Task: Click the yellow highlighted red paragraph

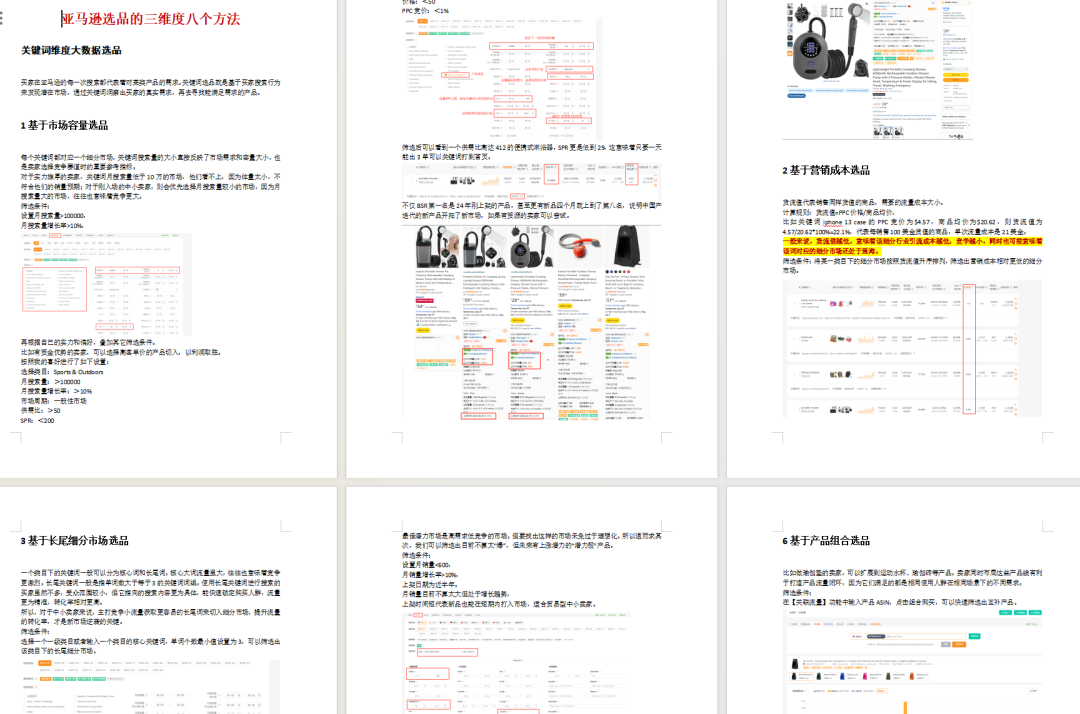Action: (911, 245)
